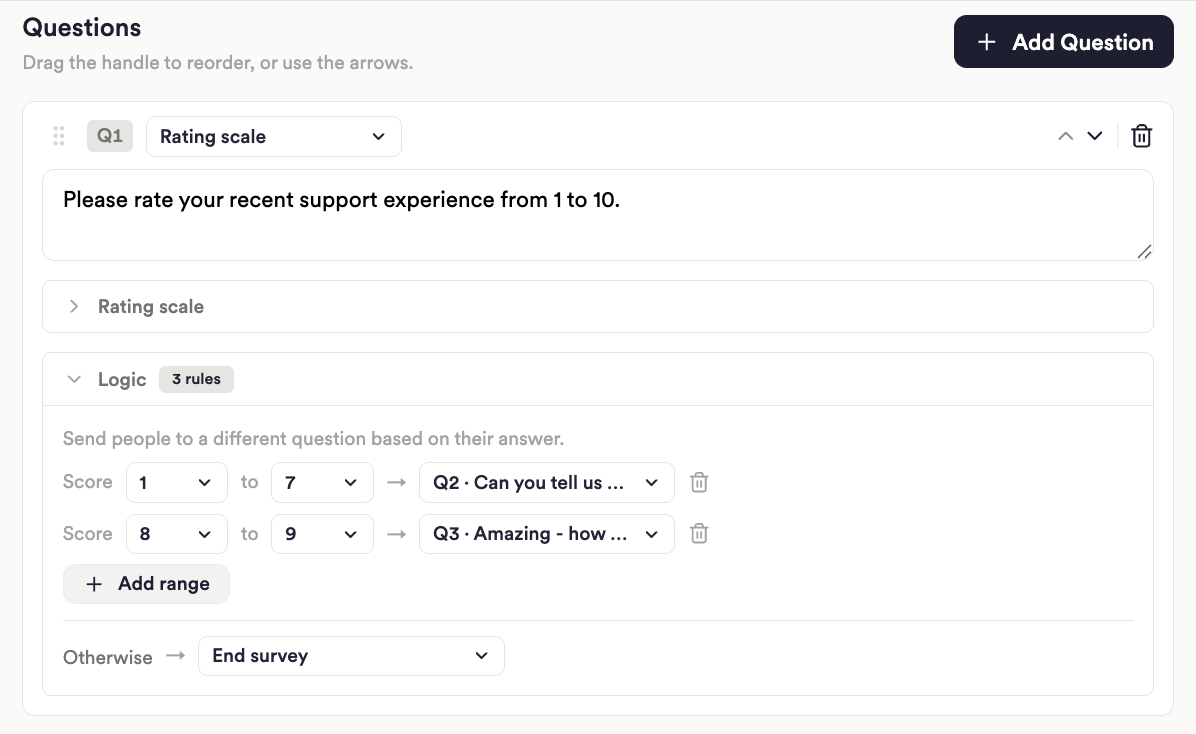Move Q1 down with the down arrow
Screen dimensions: 1196x734
[x=1095, y=137]
